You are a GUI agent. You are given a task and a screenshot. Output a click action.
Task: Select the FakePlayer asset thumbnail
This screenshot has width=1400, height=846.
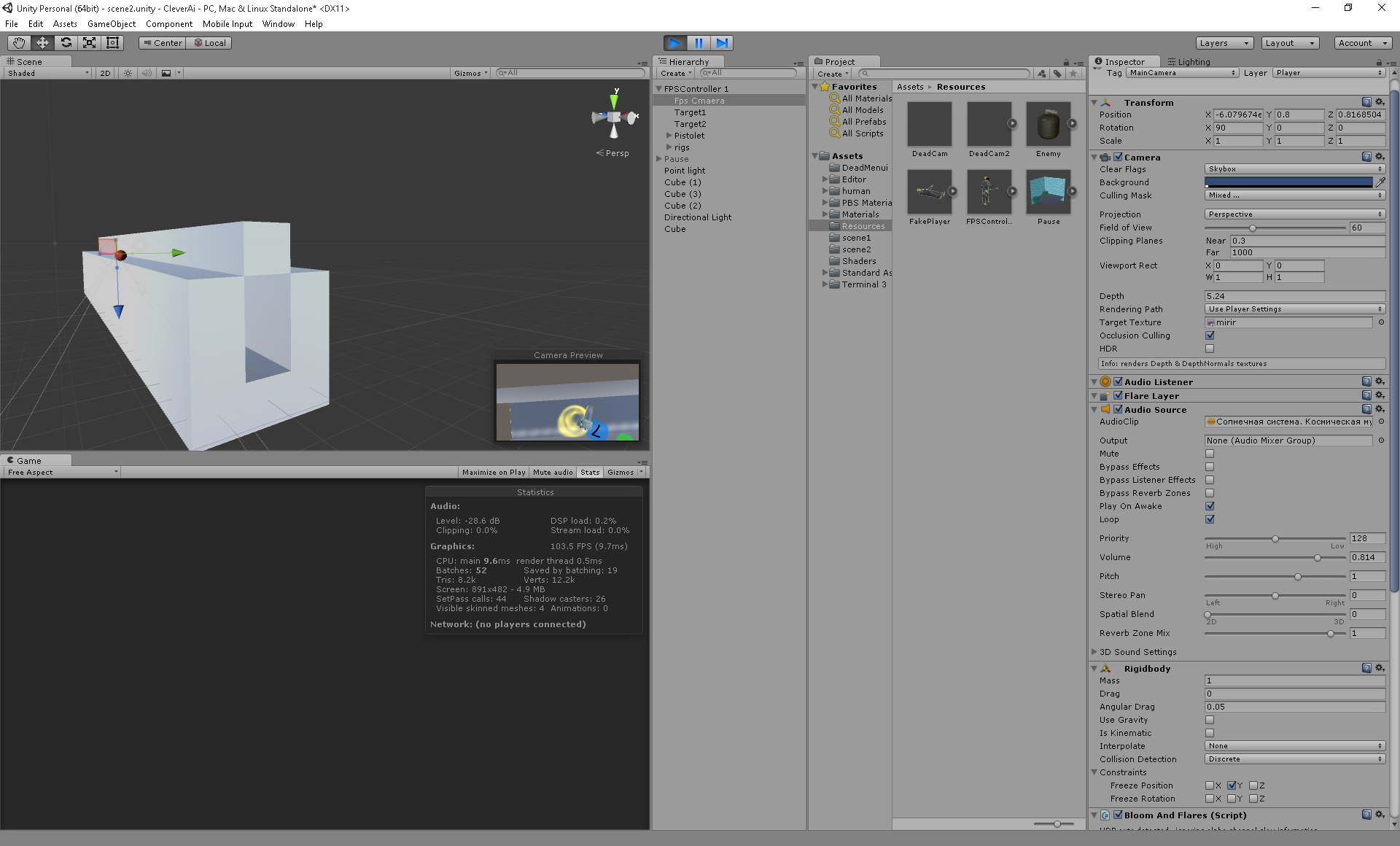tap(930, 192)
